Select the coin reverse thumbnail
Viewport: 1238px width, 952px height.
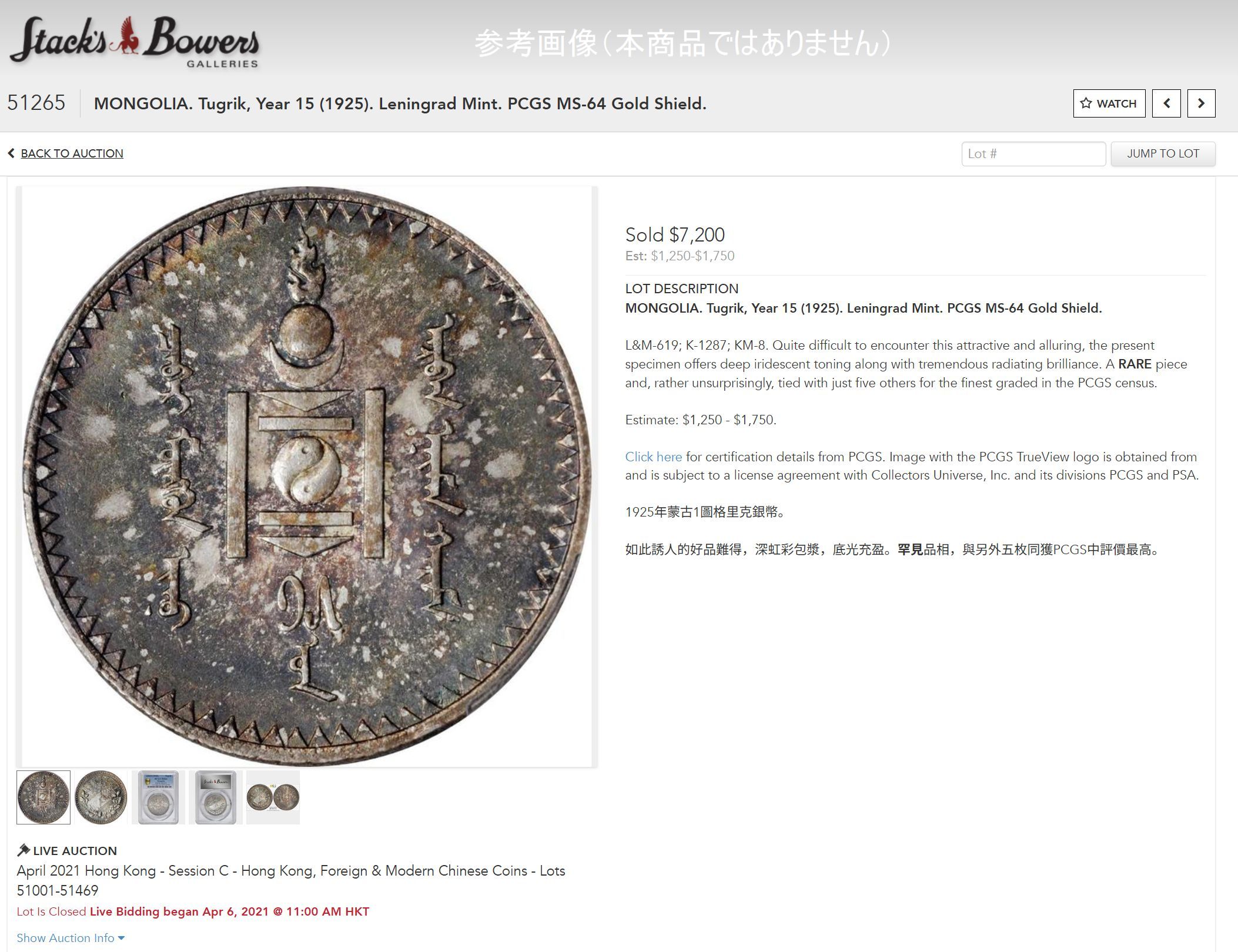tap(101, 797)
